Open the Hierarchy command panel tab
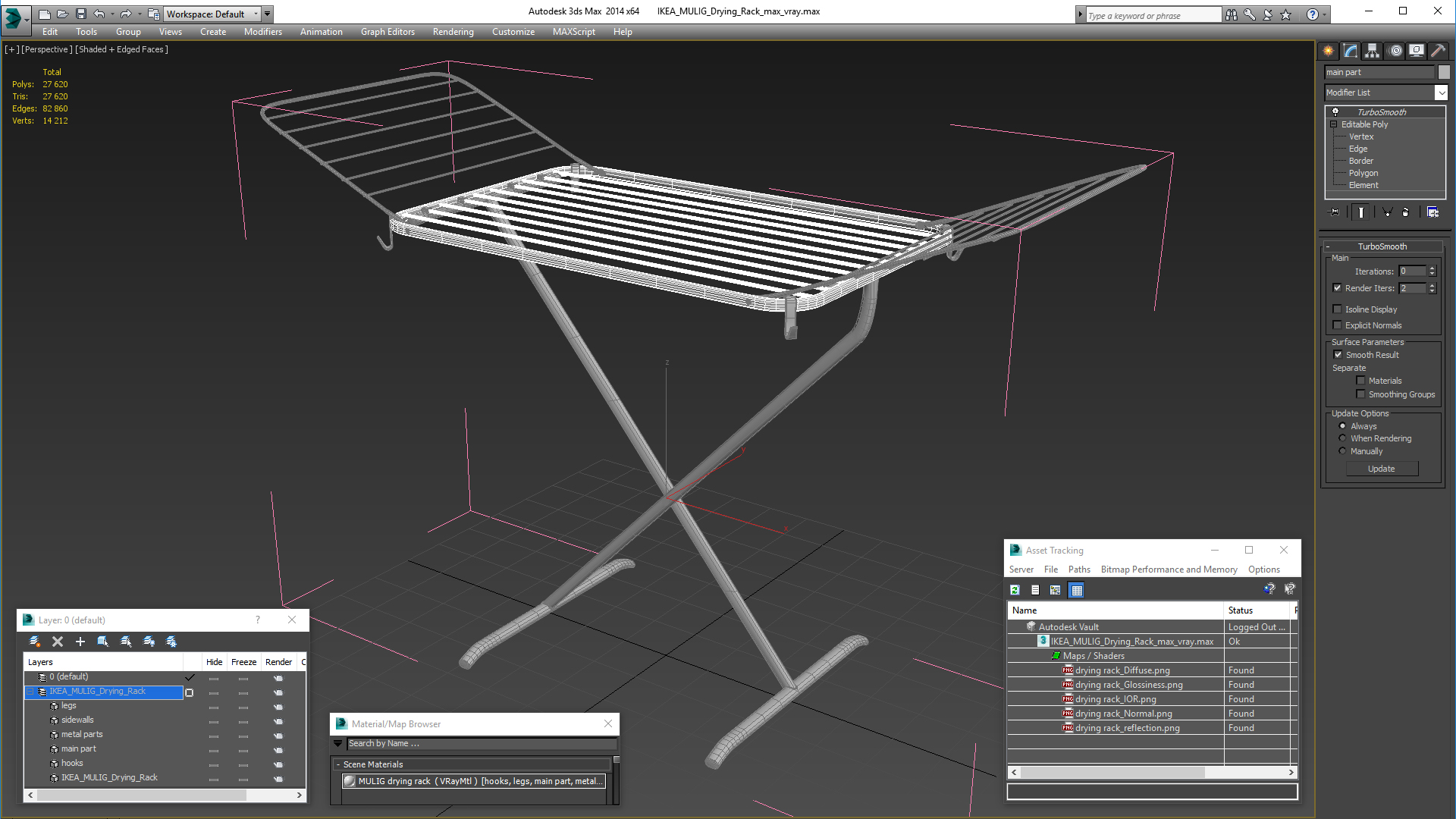 pos(1372,51)
